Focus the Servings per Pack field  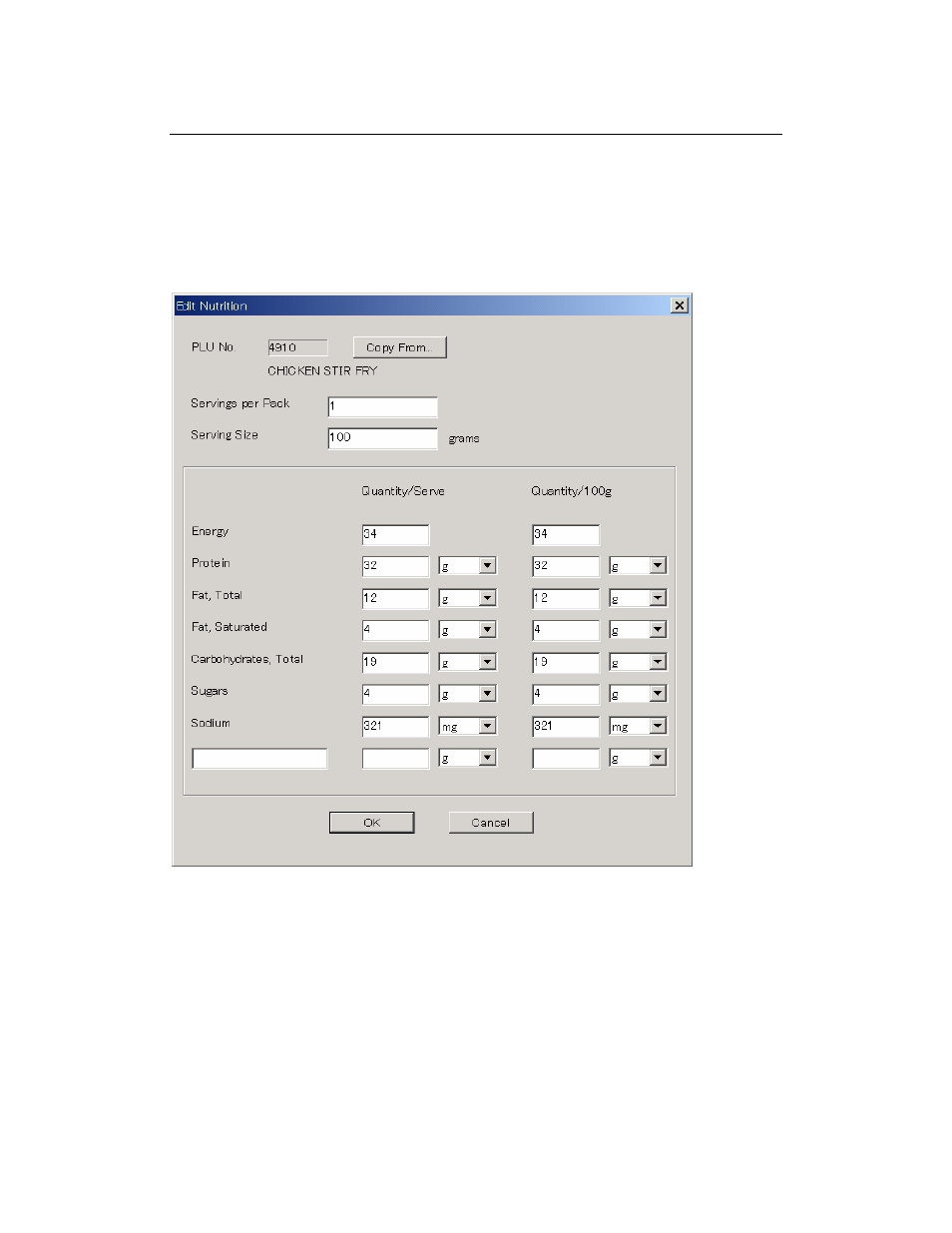pyautogui.click(x=382, y=406)
